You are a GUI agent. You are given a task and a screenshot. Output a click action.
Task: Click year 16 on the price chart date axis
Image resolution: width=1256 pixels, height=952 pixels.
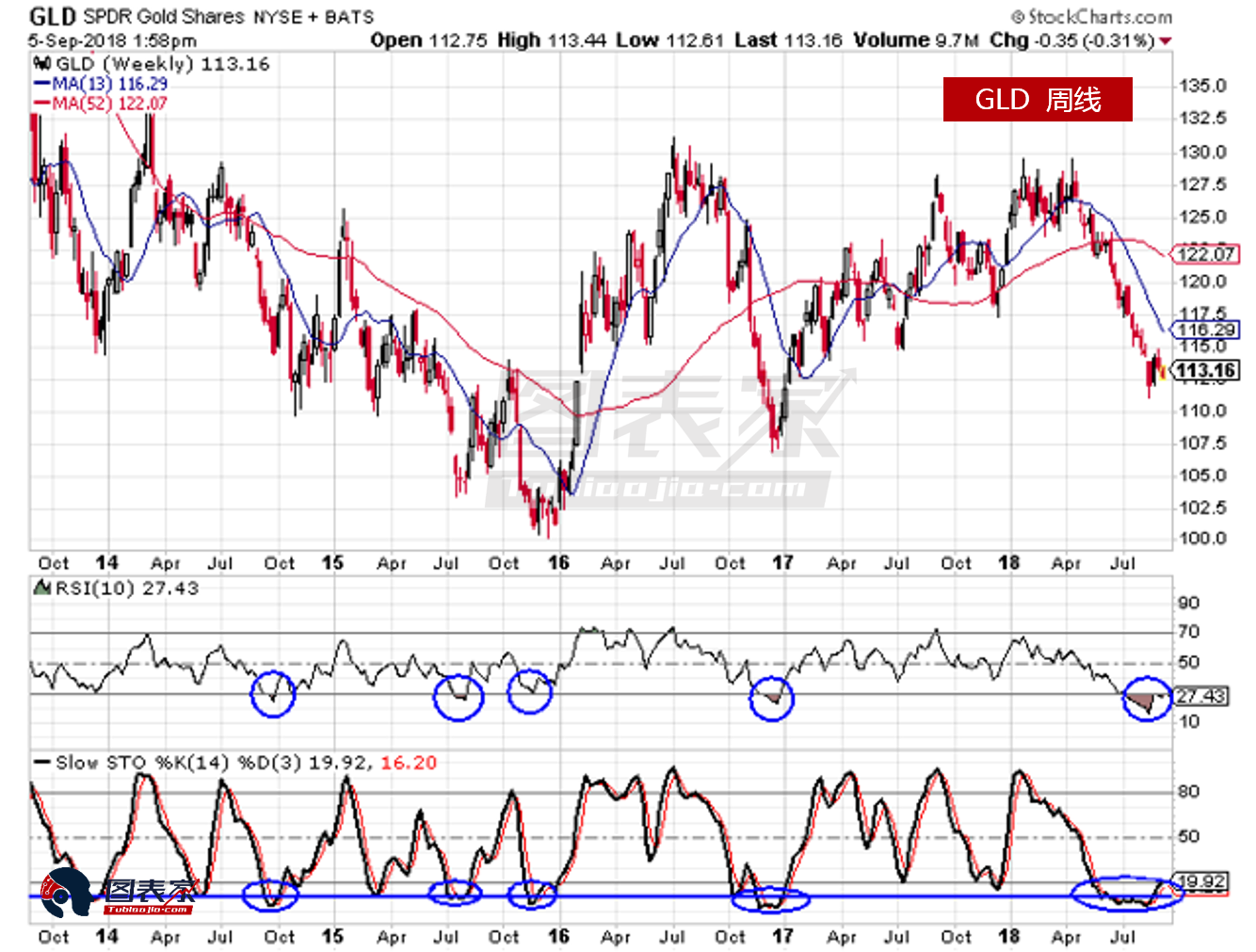click(558, 562)
